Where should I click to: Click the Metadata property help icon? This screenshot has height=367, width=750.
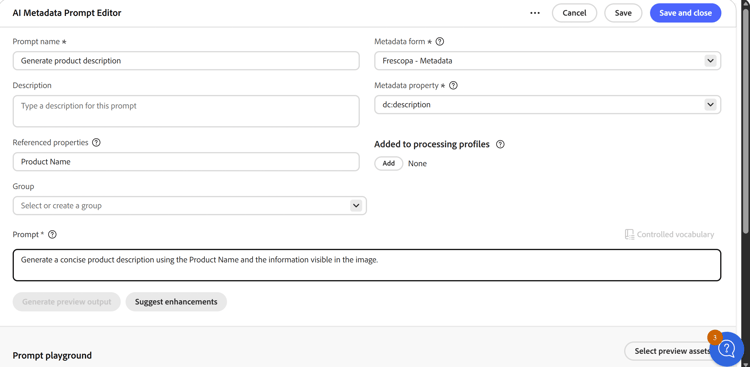click(x=453, y=86)
